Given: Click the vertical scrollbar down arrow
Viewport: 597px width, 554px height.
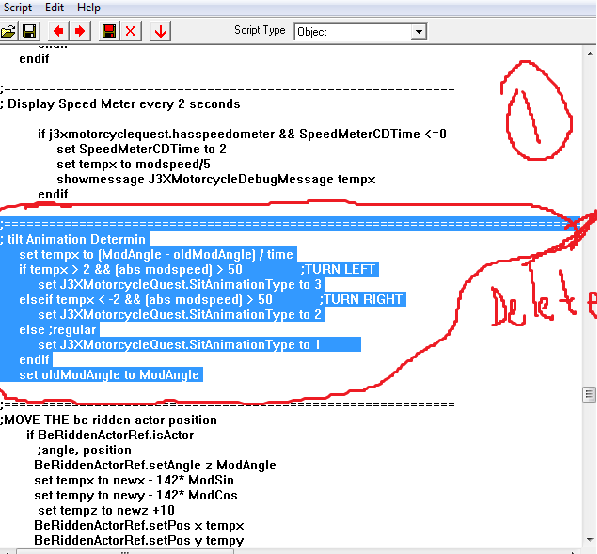Looking at the screenshot, I should (x=590, y=540).
